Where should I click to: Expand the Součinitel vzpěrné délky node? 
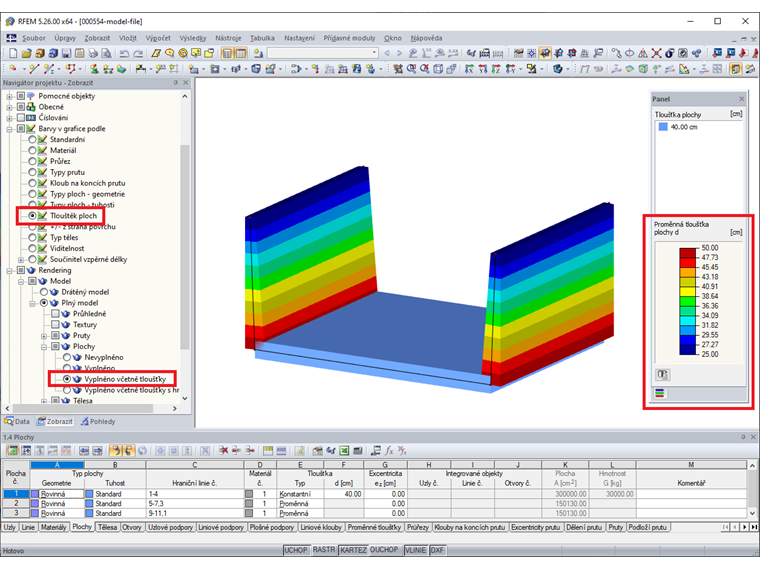[x=21, y=259]
